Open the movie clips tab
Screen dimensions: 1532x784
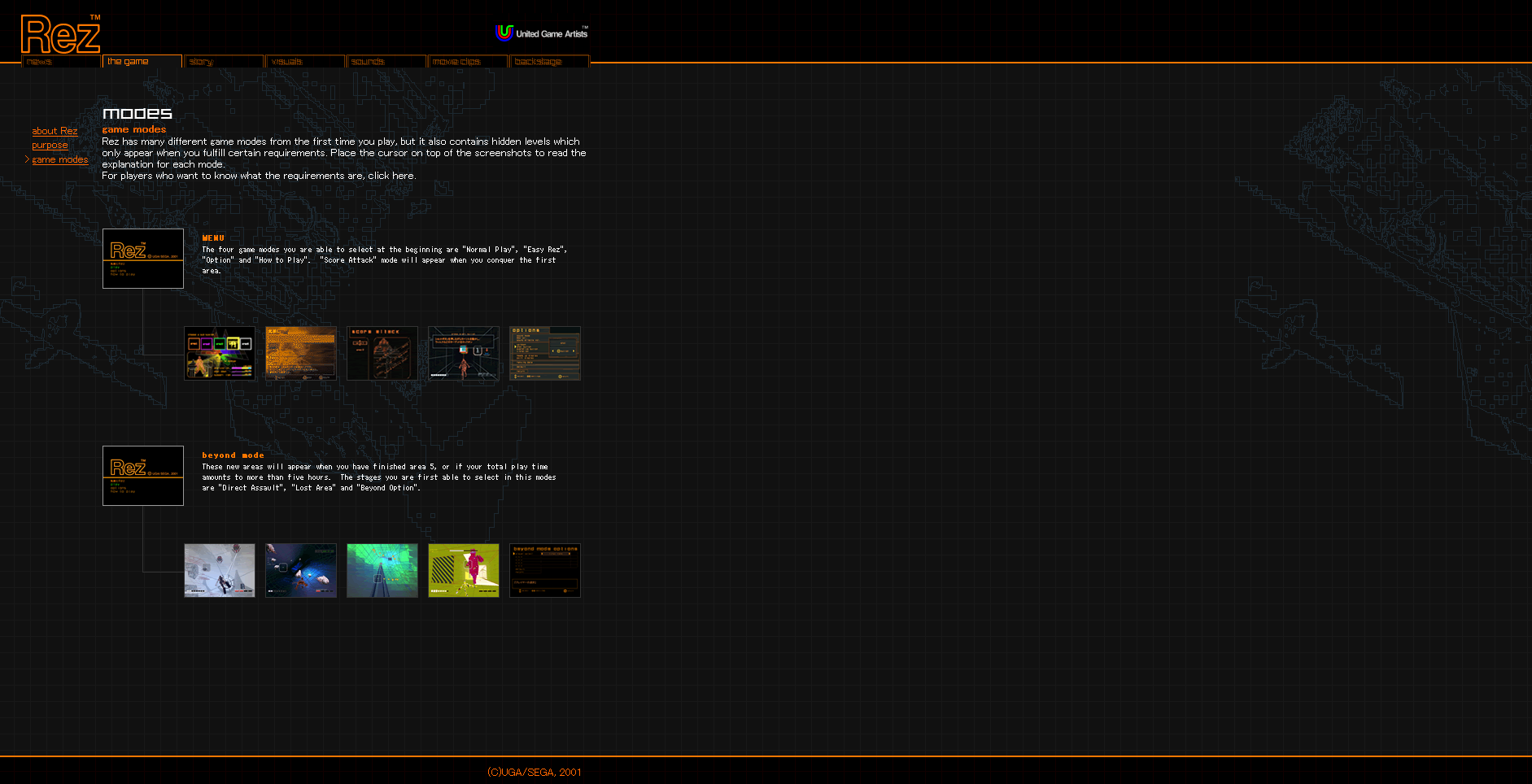click(468, 62)
